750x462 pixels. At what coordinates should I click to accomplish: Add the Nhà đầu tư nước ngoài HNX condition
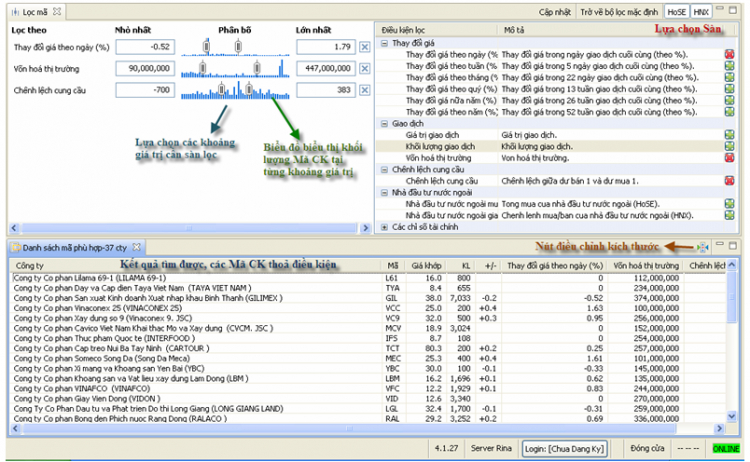tap(729, 215)
